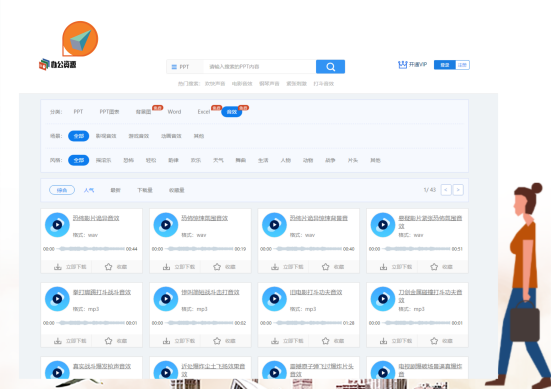The image size is (551, 390).
Task: Play the sound effect lasting 00:19
Action: tap(166, 225)
